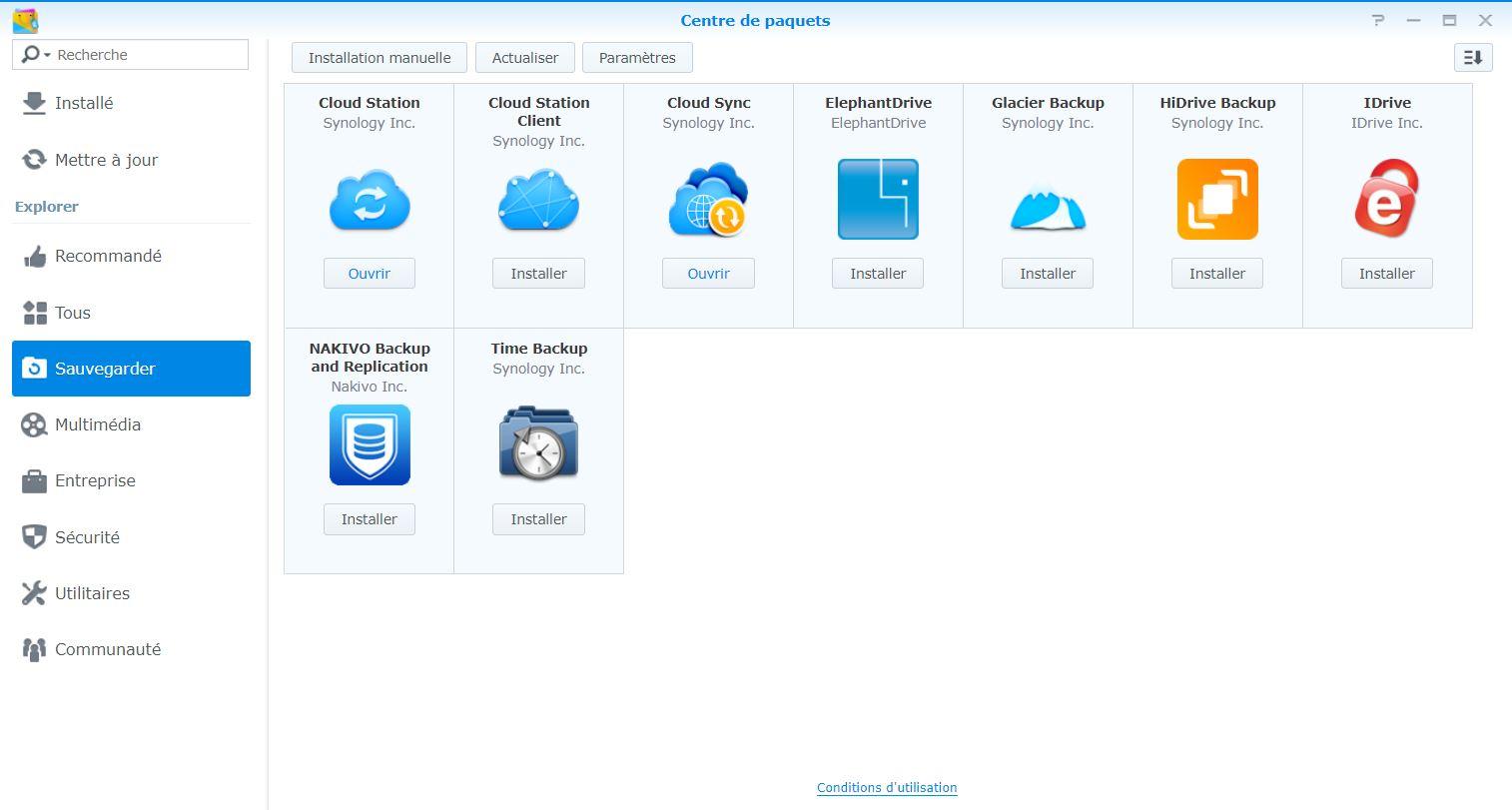The width and height of the screenshot is (1512, 810).
Task: Select the NAKIVO Backup shield icon
Action: point(370,445)
